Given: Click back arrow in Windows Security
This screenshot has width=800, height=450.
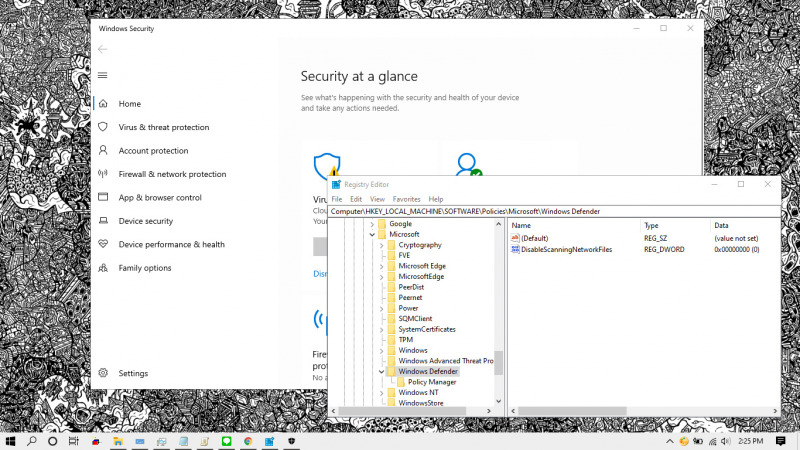Looking at the screenshot, I should 103,49.
